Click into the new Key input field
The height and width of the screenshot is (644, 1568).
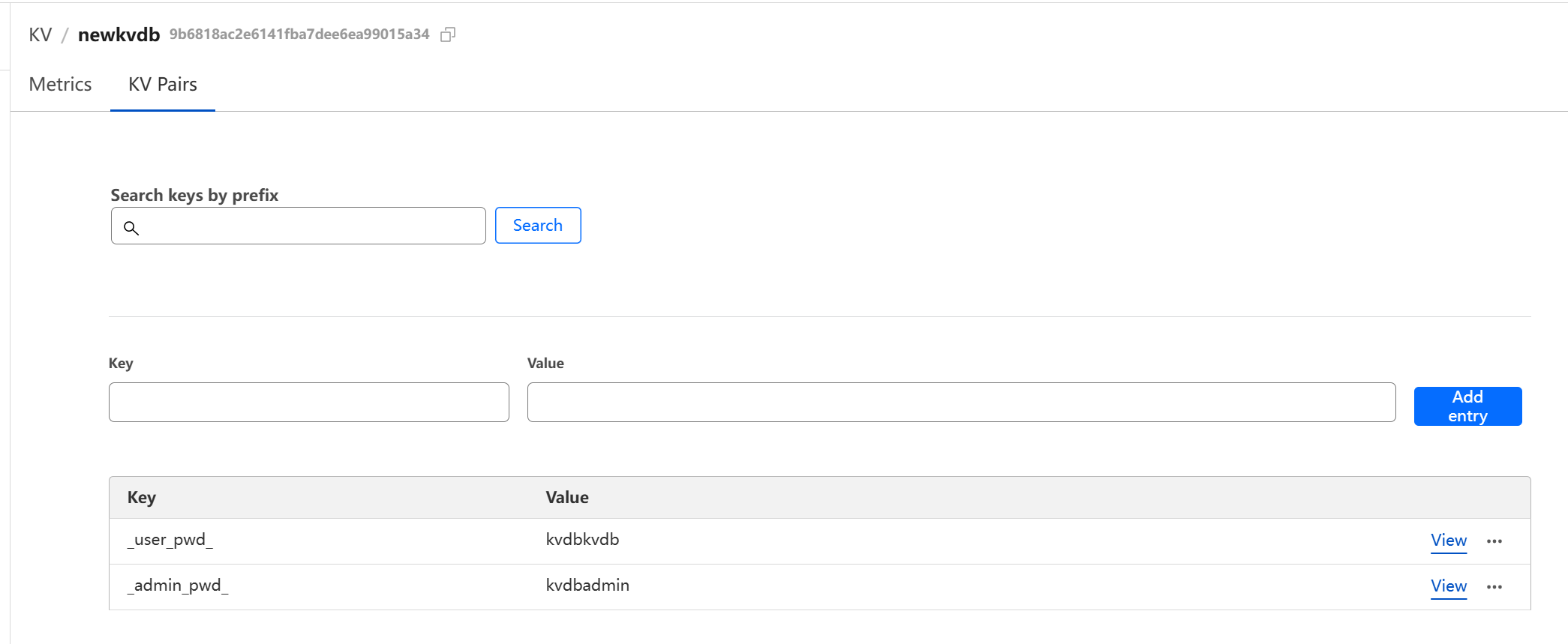tap(308, 403)
